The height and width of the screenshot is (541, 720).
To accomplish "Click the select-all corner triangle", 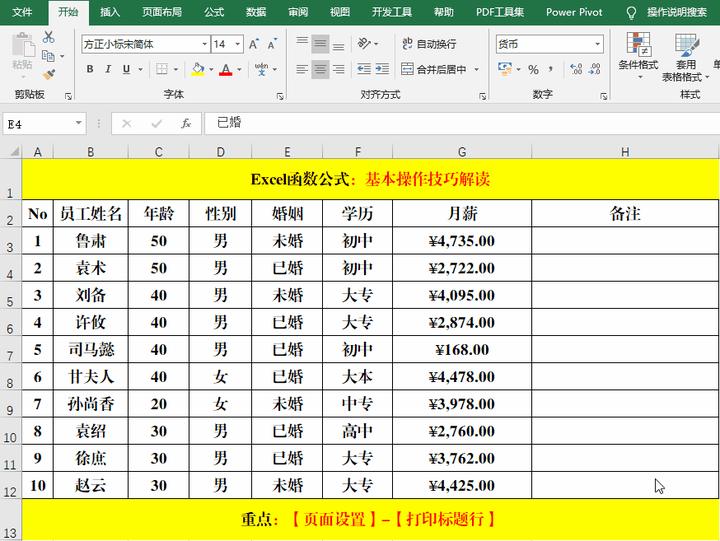I will (14, 152).
